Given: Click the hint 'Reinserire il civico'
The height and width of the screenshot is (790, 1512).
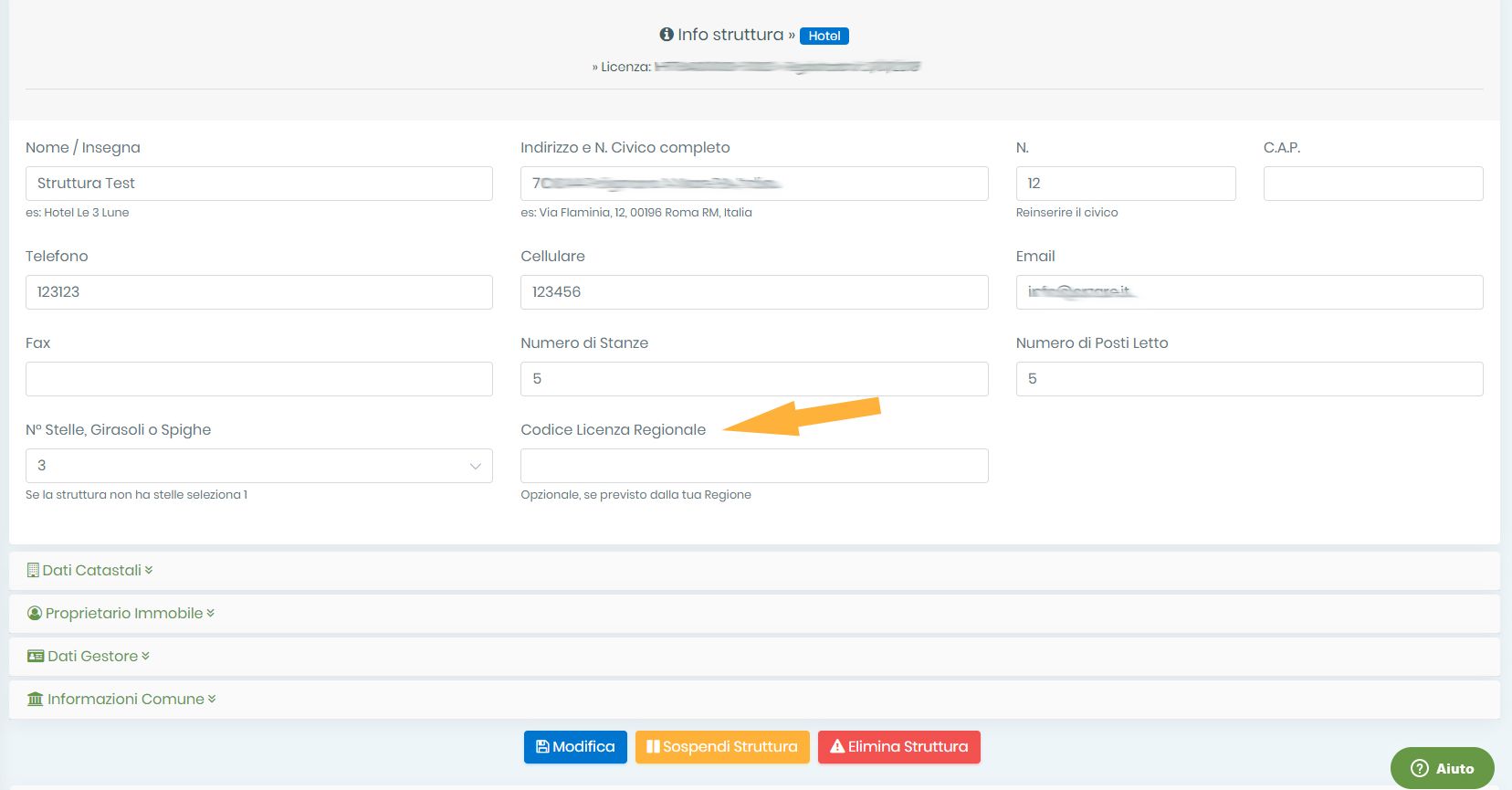Looking at the screenshot, I should (1066, 212).
